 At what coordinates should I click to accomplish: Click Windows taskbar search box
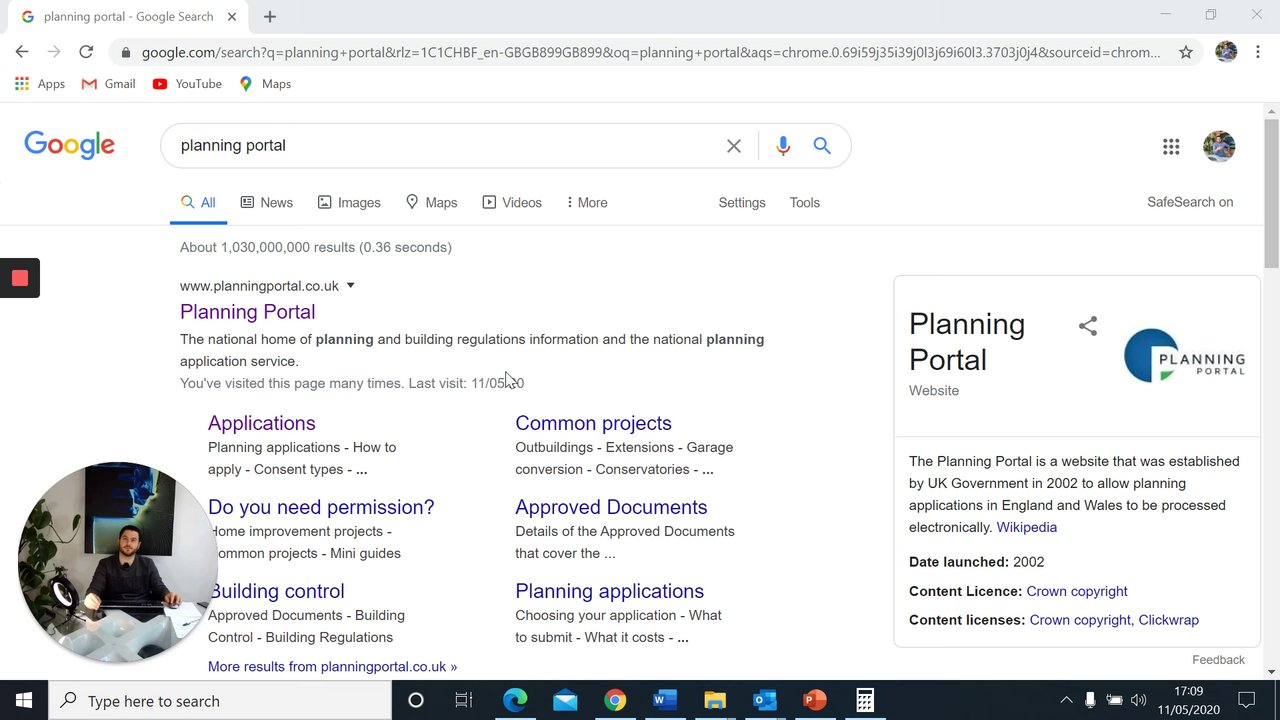point(220,700)
